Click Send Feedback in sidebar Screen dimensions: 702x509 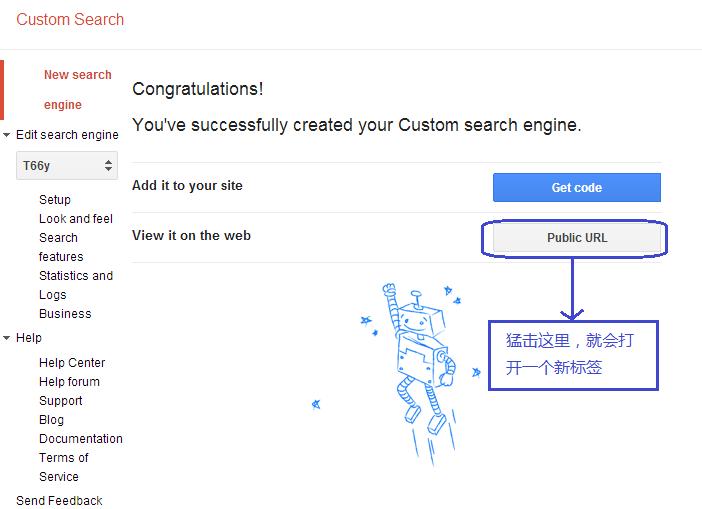(x=59, y=501)
